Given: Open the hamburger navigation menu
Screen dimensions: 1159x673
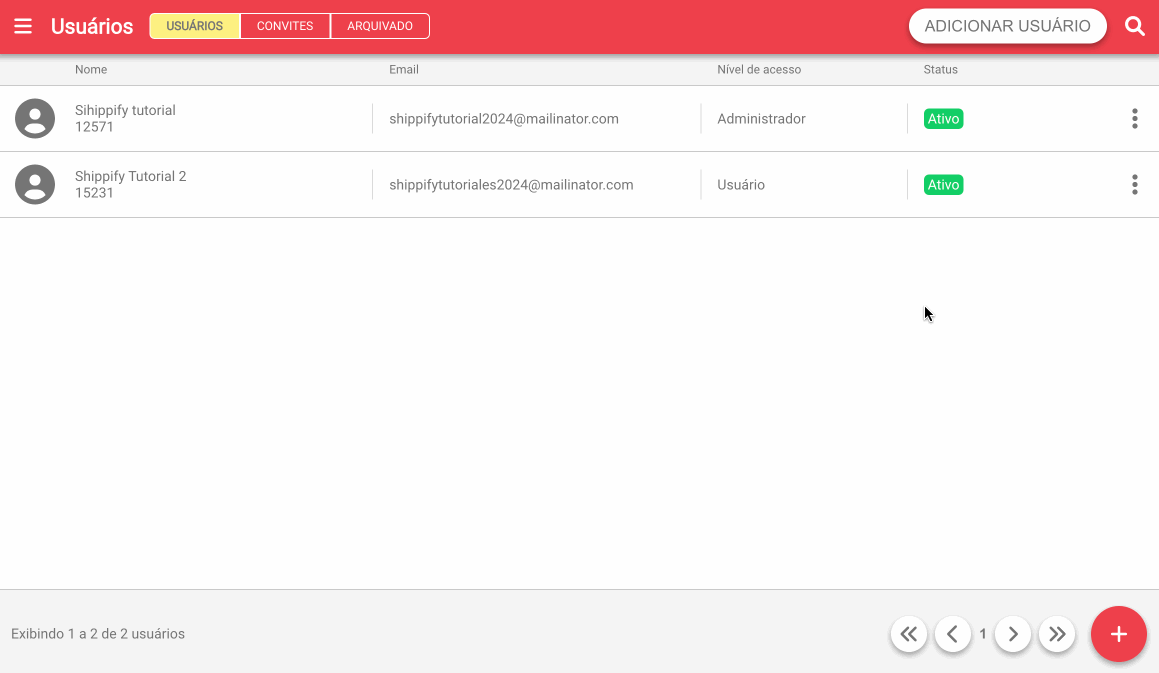Looking at the screenshot, I should point(23,26).
